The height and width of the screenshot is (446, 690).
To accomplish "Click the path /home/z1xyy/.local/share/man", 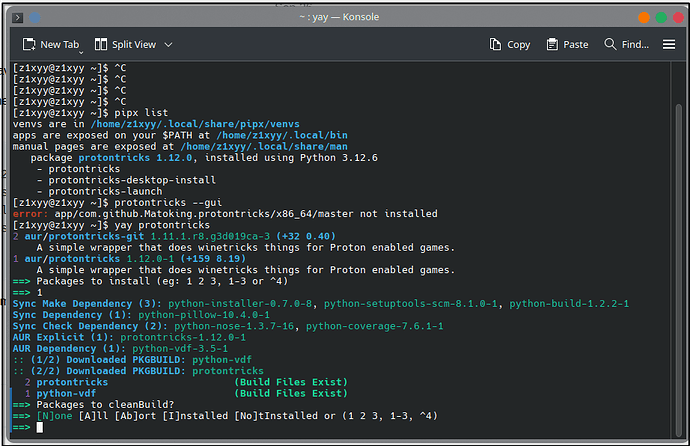I will [264, 146].
